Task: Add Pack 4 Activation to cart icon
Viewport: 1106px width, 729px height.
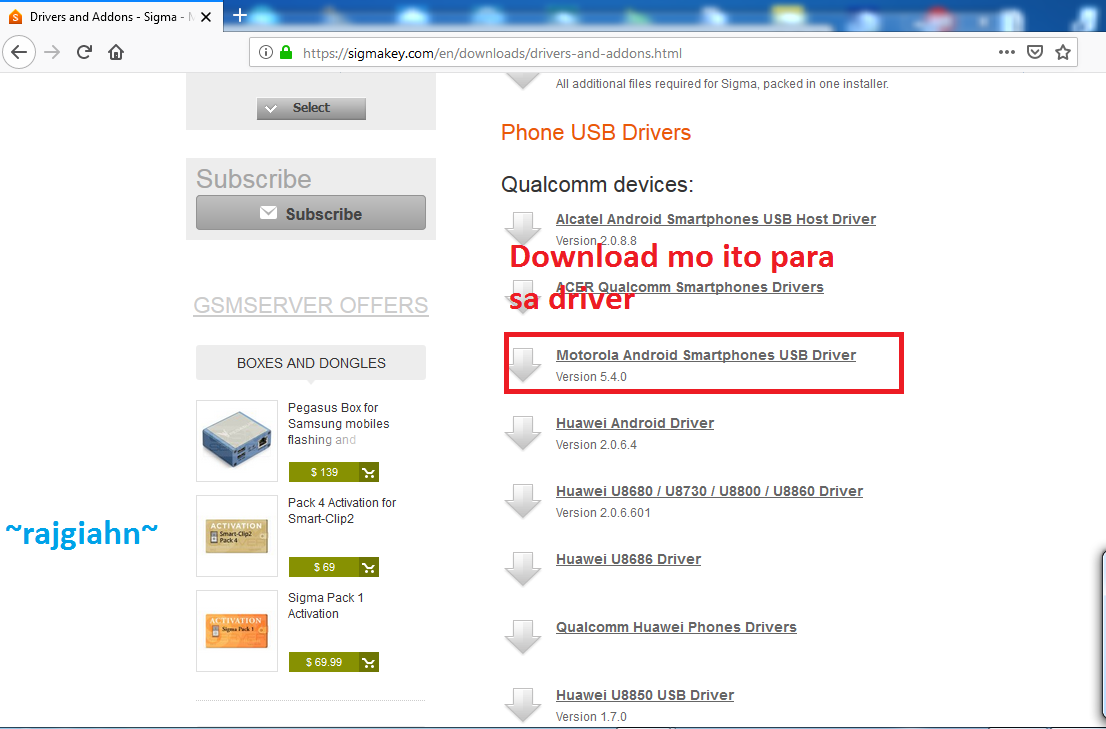Action: 369,568
